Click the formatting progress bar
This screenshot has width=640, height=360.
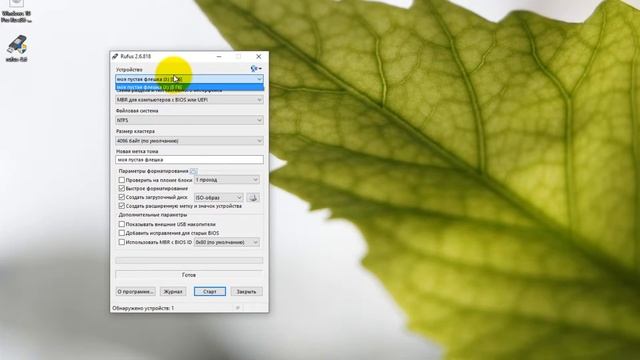[x=189, y=260]
